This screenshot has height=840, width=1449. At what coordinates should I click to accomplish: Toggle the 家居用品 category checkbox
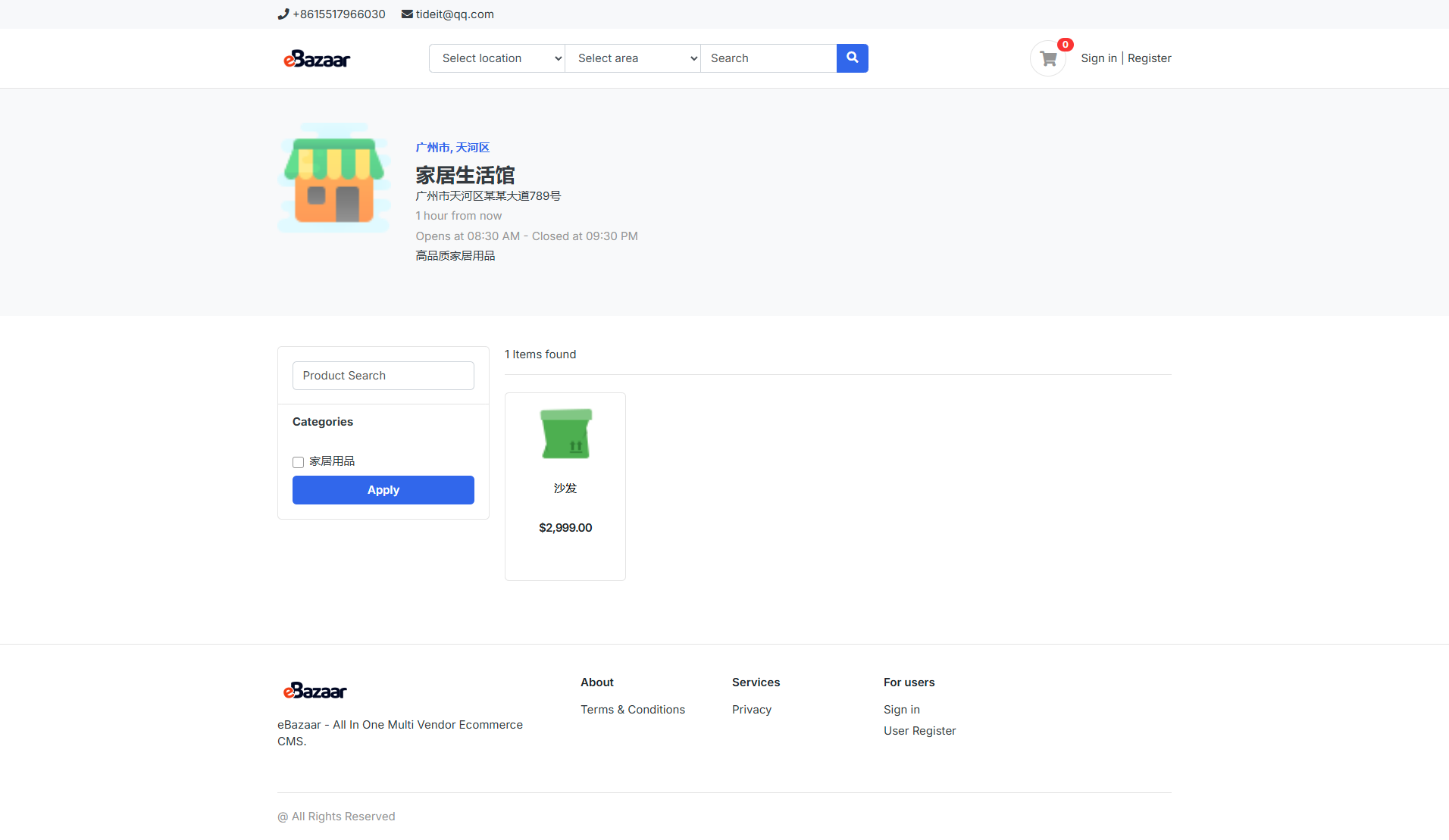pyautogui.click(x=298, y=462)
